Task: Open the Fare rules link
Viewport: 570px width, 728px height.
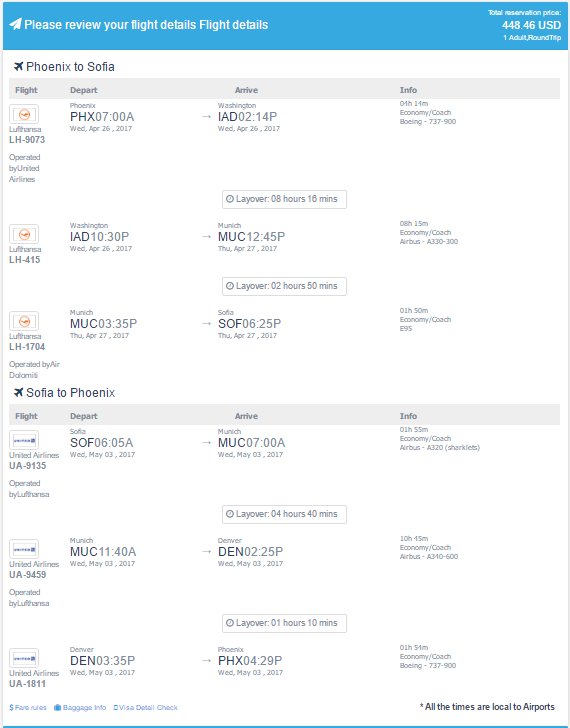Action: (x=28, y=708)
